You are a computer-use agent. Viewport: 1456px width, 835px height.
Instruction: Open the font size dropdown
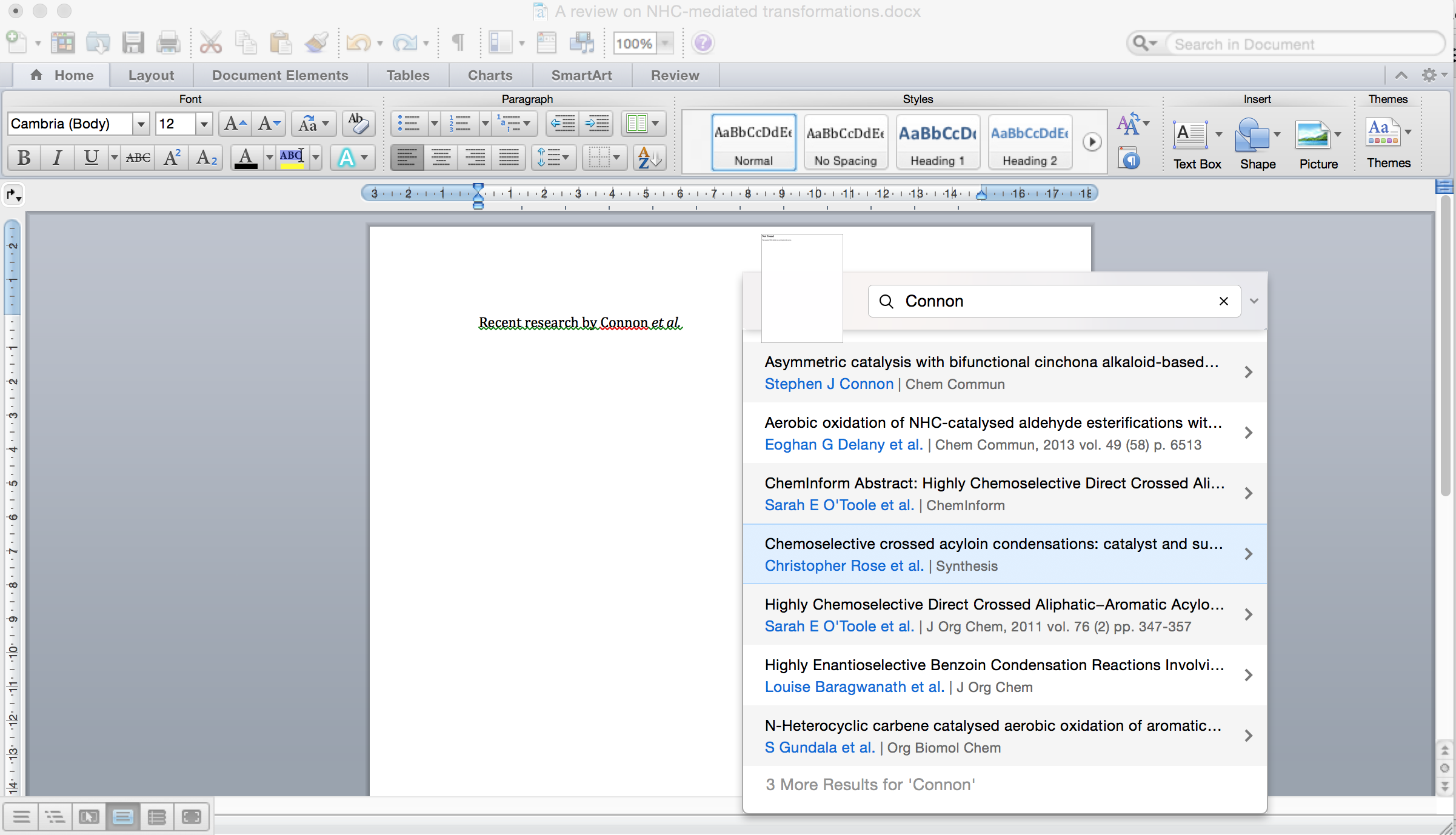pyautogui.click(x=204, y=122)
